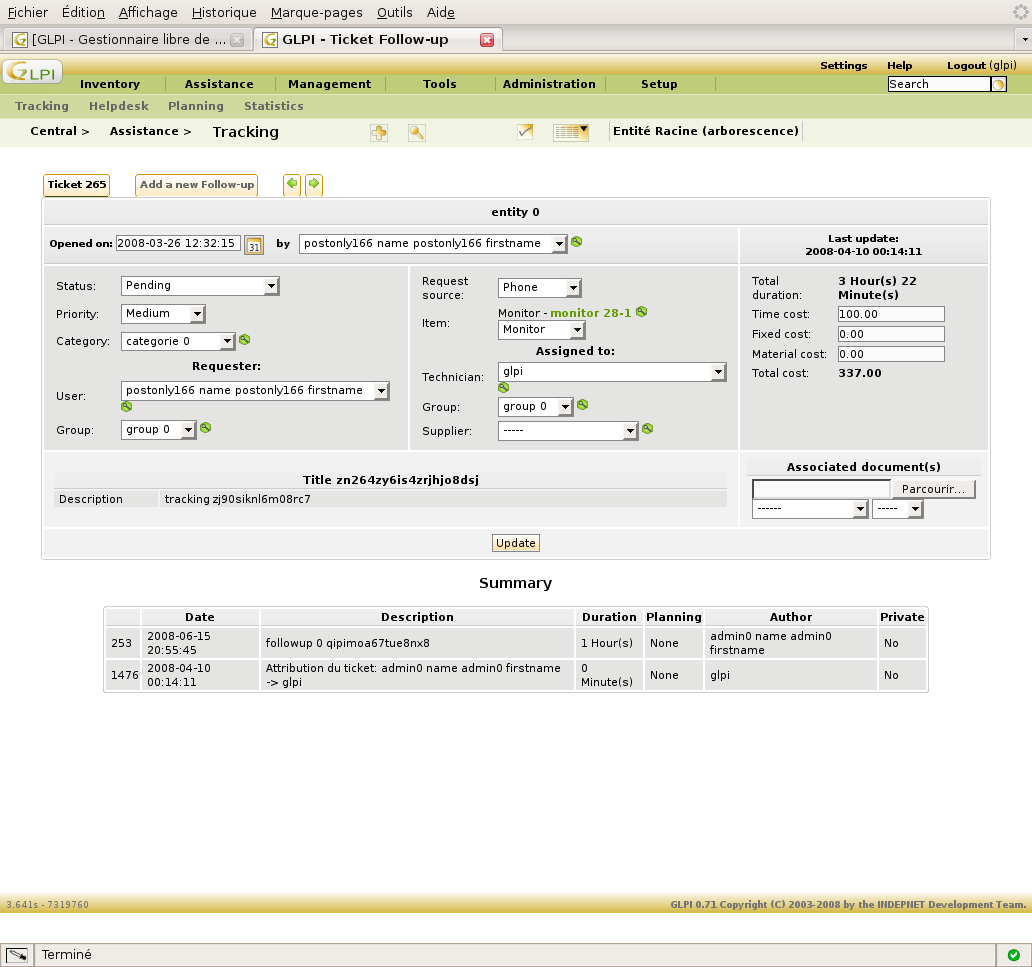Screen dimensions: 1032x967
Task: Open the Supplier dropdown
Action: [568, 431]
